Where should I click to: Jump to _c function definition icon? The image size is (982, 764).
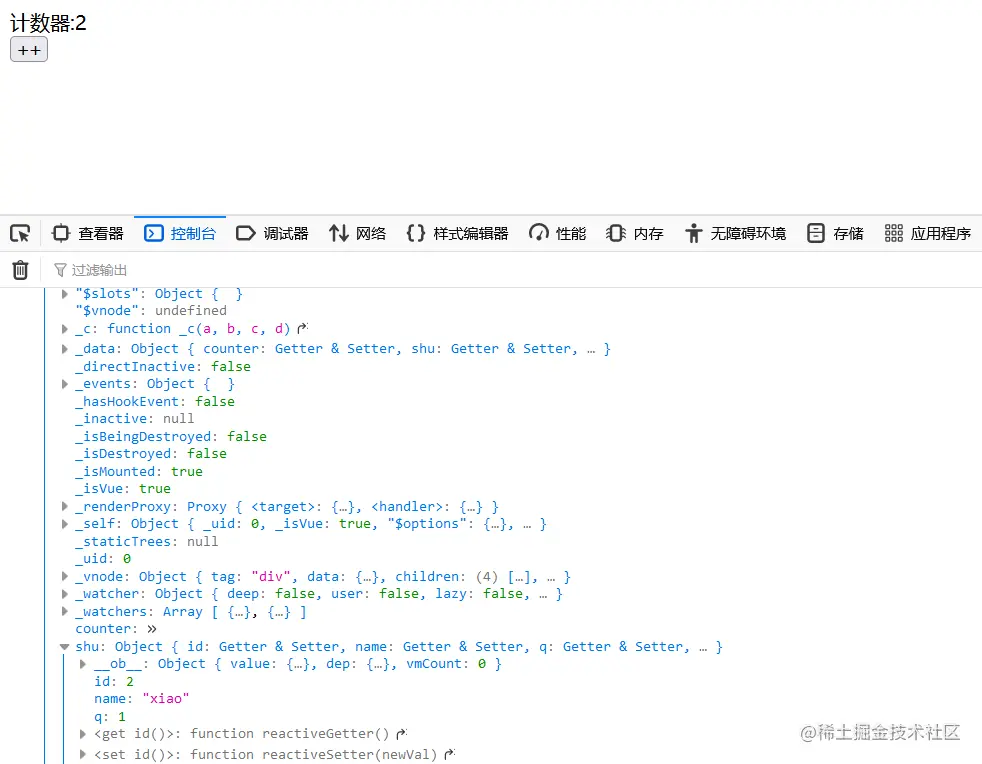pyautogui.click(x=302, y=328)
